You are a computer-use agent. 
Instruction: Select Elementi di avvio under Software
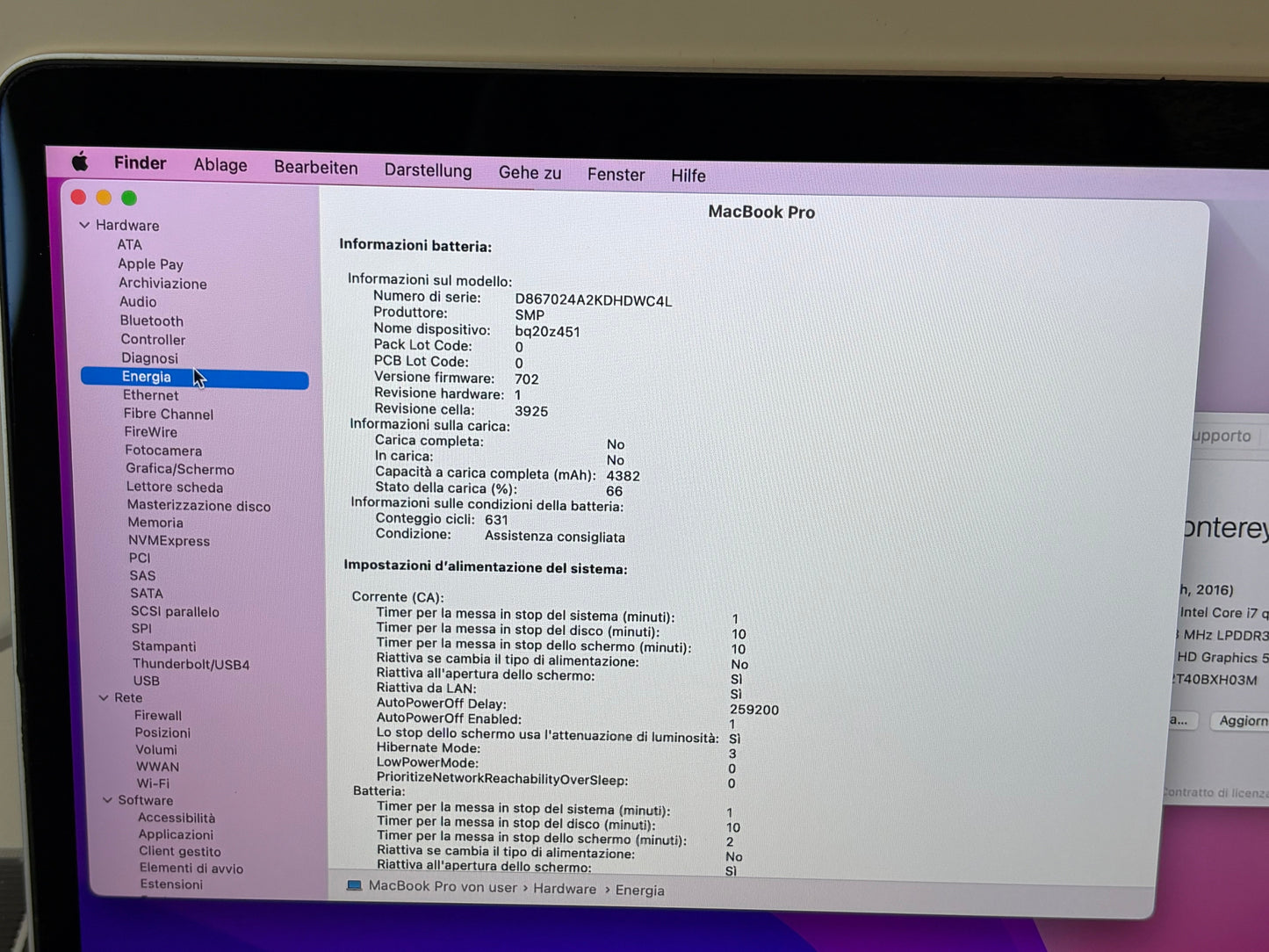pyautogui.click(x=191, y=869)
